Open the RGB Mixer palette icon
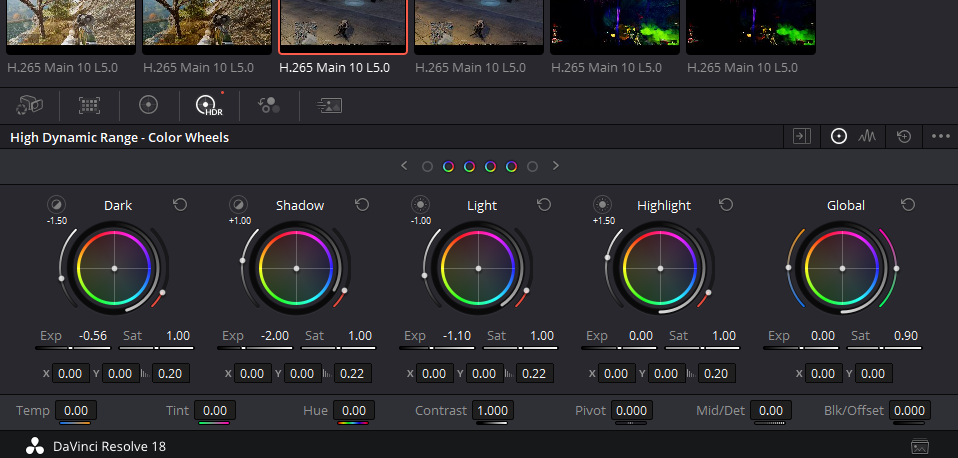 [x=269, y=106]
